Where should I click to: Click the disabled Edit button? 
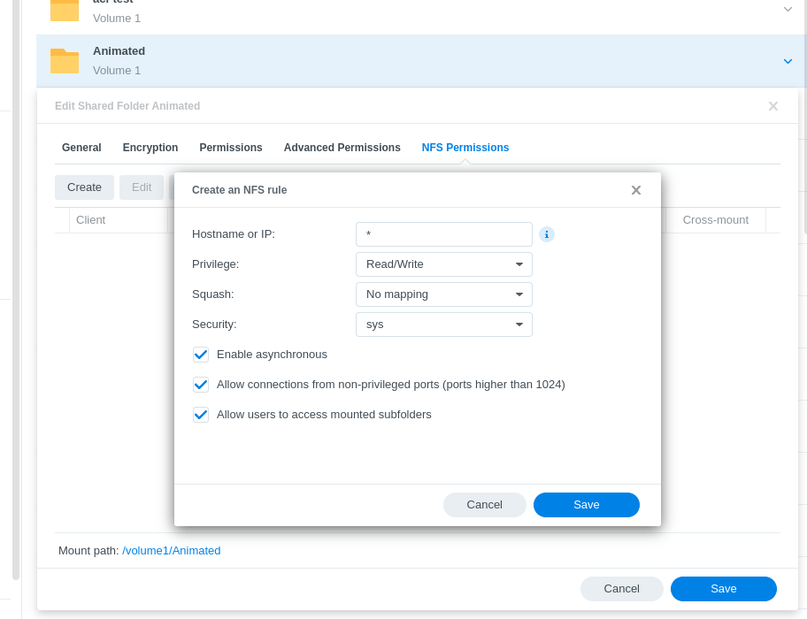click(x=142, y=187)
